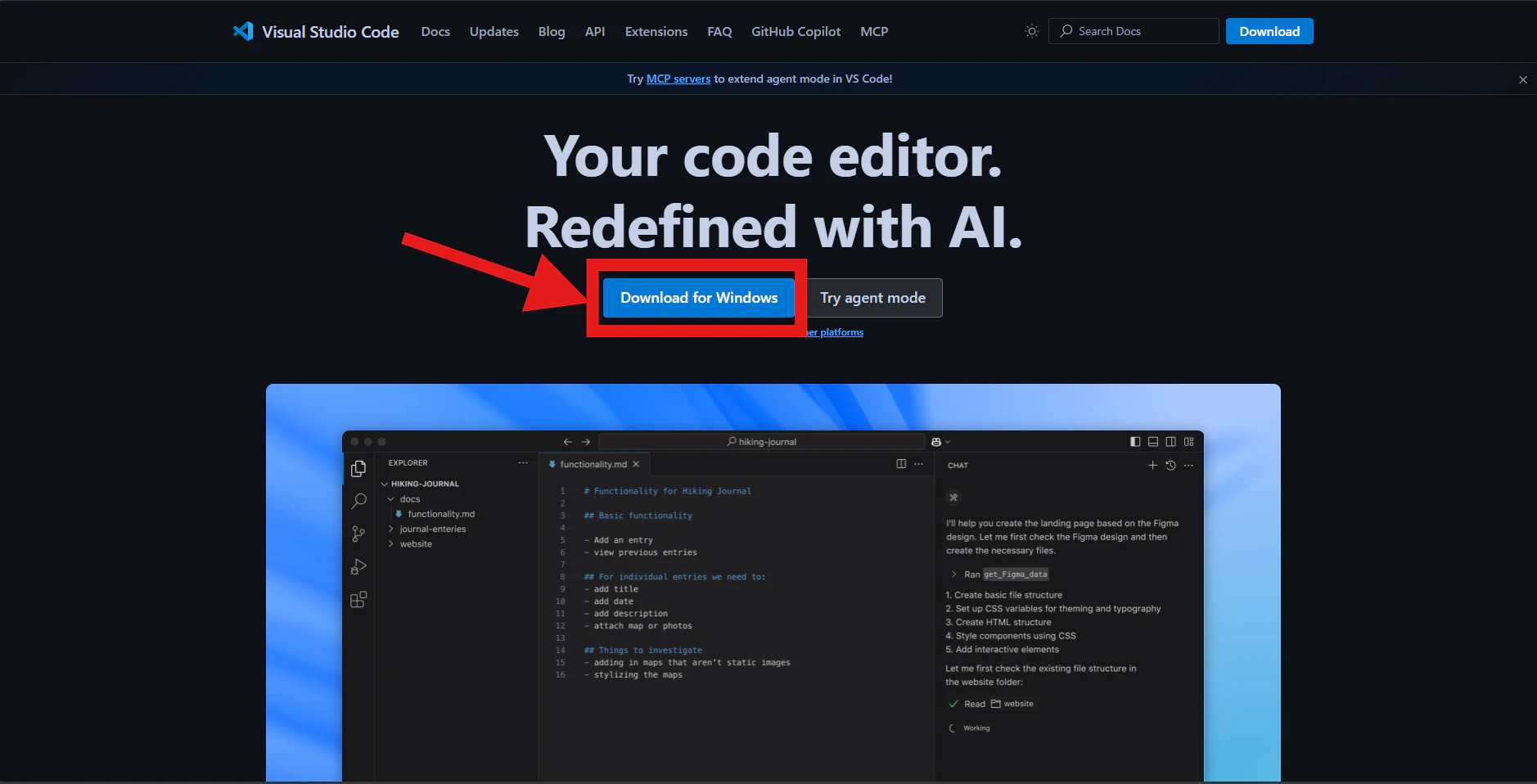
Task: Open the editor more actions ellipsis
Action: coord(919,464)
